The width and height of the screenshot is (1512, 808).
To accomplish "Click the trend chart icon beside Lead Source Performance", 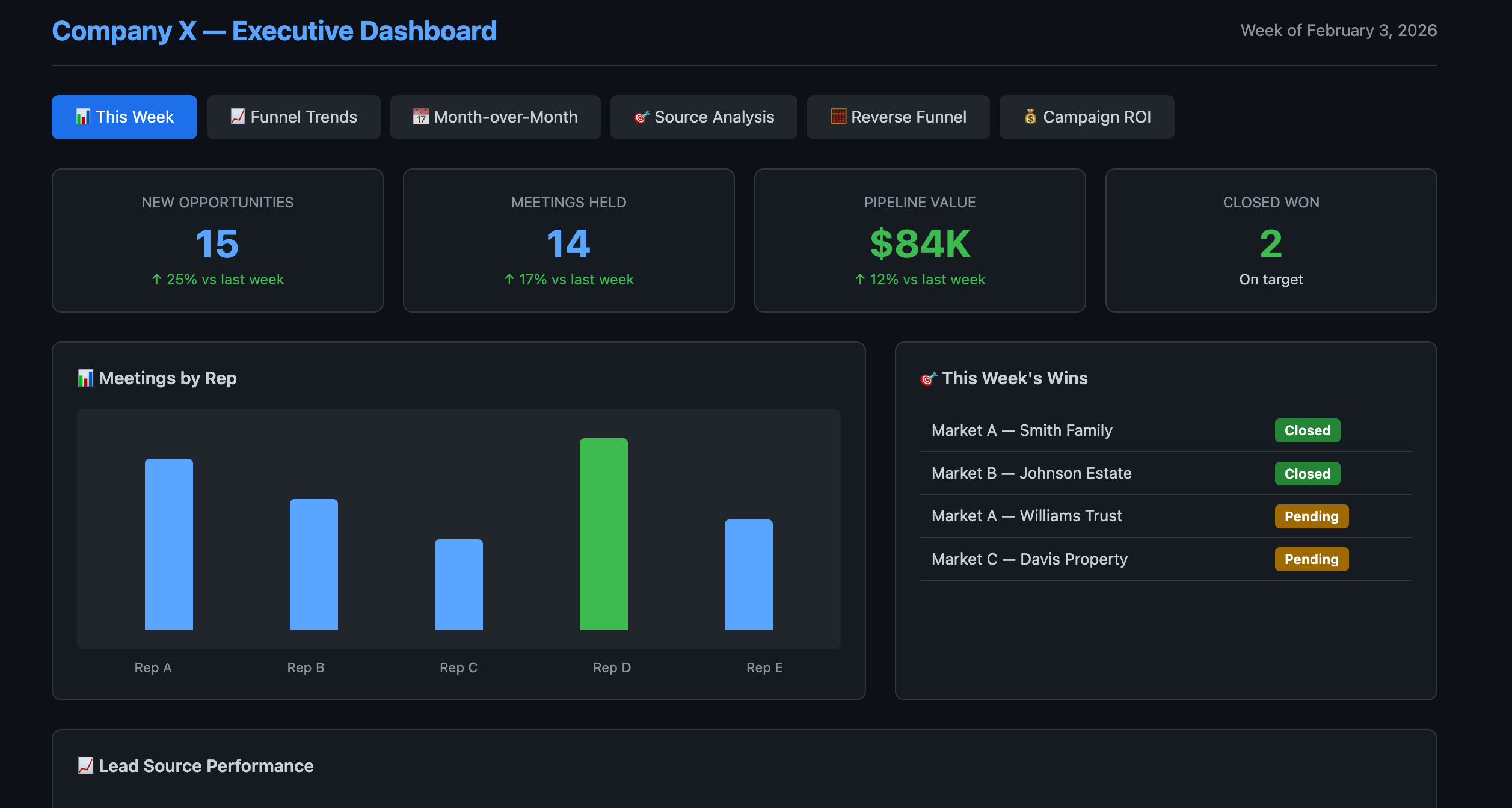I will 85,766.
